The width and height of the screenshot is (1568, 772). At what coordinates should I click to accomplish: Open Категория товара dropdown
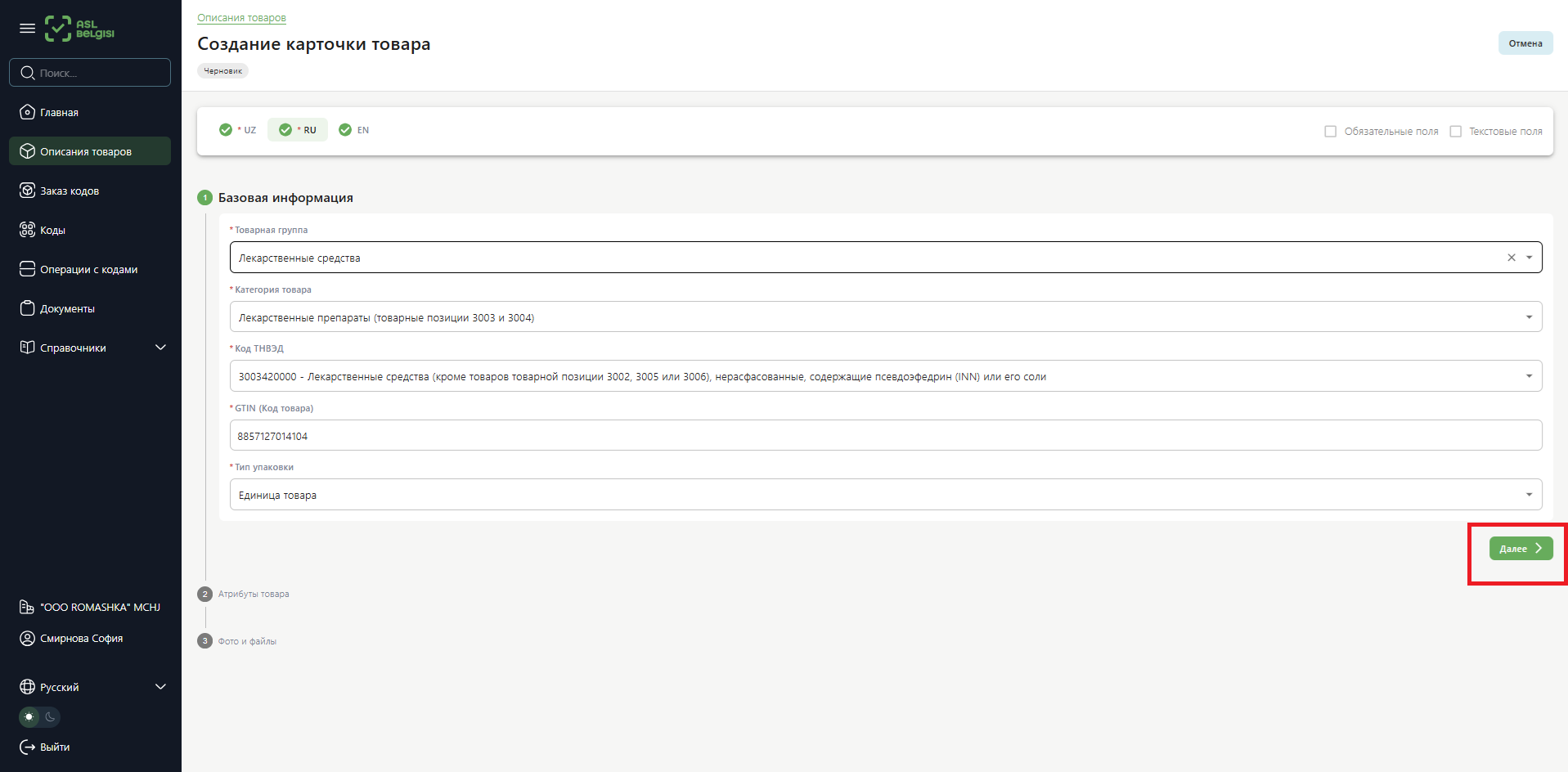(x=885, y=317)
